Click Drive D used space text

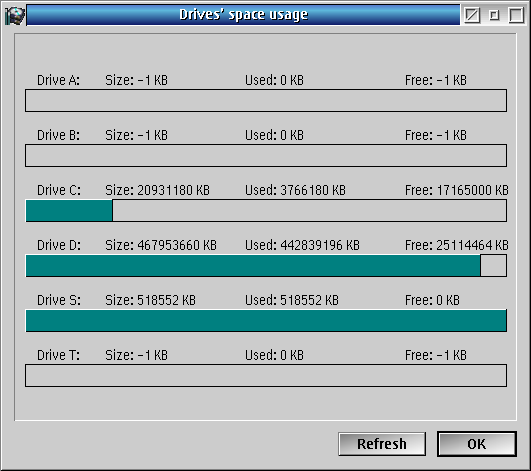pos(302,245)
